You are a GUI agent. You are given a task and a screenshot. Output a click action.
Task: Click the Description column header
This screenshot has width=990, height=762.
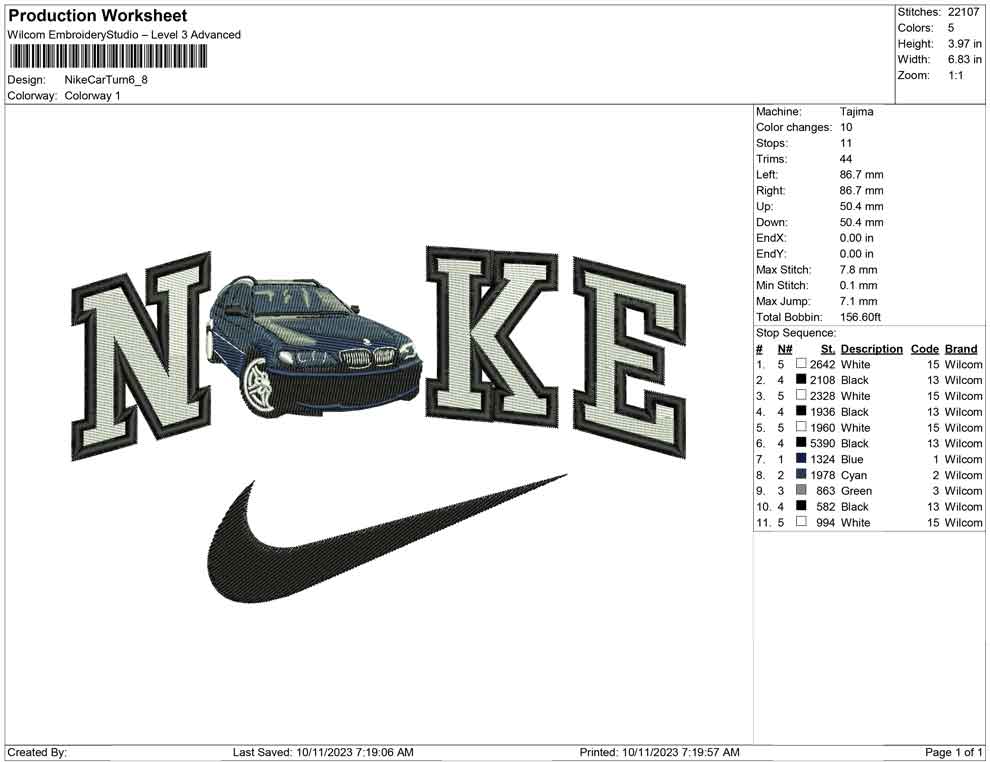tap(871, 348)
